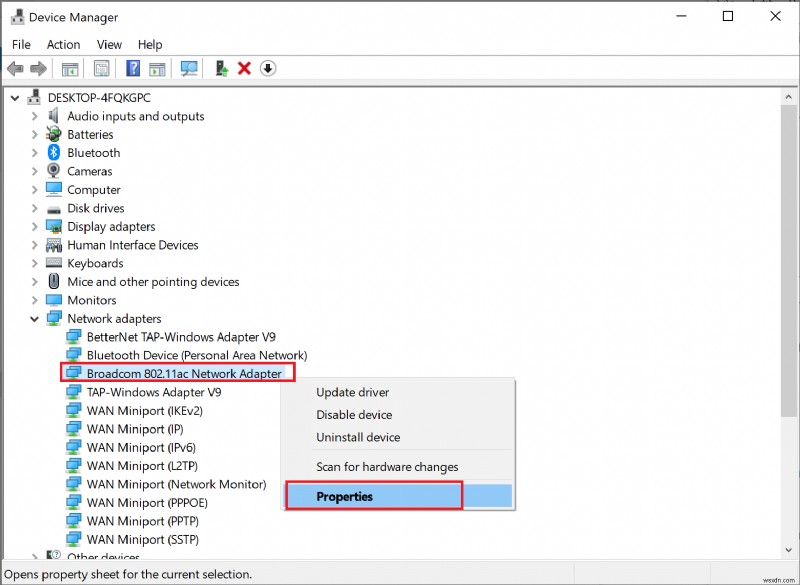Collapse the DESKTOP-4FQKGPC root node

click(15, 97)
